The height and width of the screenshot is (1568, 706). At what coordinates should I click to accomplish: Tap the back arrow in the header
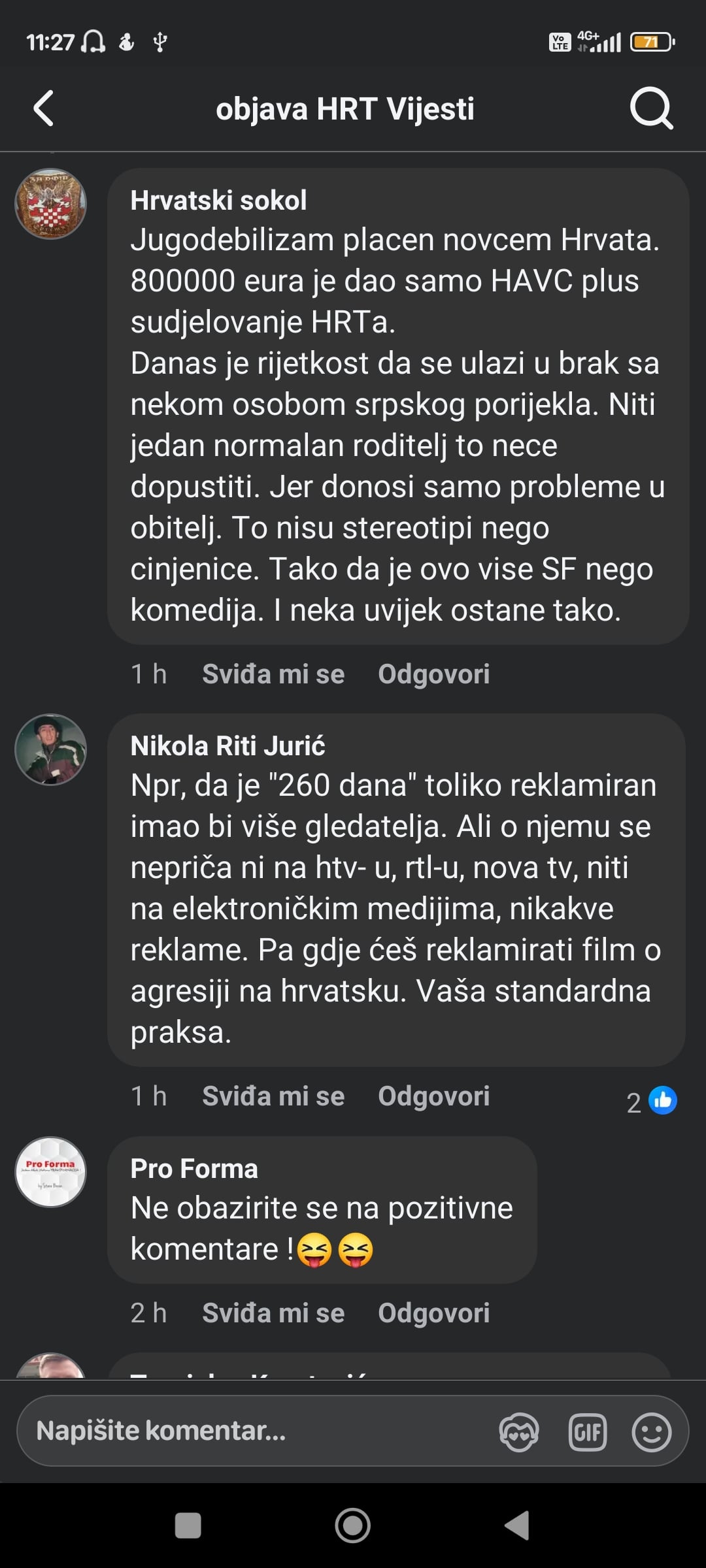(44, 108)
